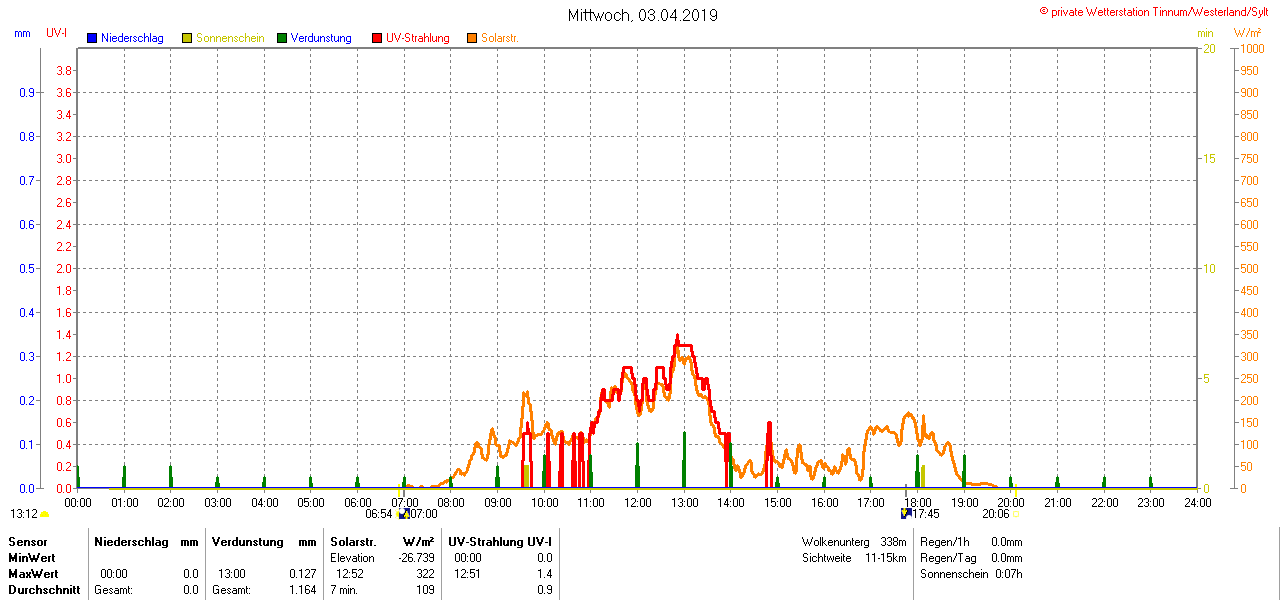Click the 13:12 time label
The height and width of the screenshot is (600, 1280).
point(24,514)
